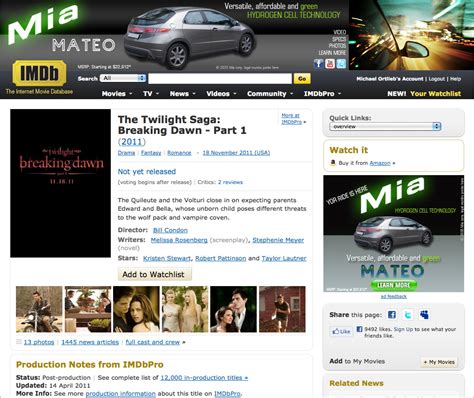Click the Amazon icon beside Buy it
This screenshot has height=398, width=474.
pyautogui.click(x=333, y=163)
